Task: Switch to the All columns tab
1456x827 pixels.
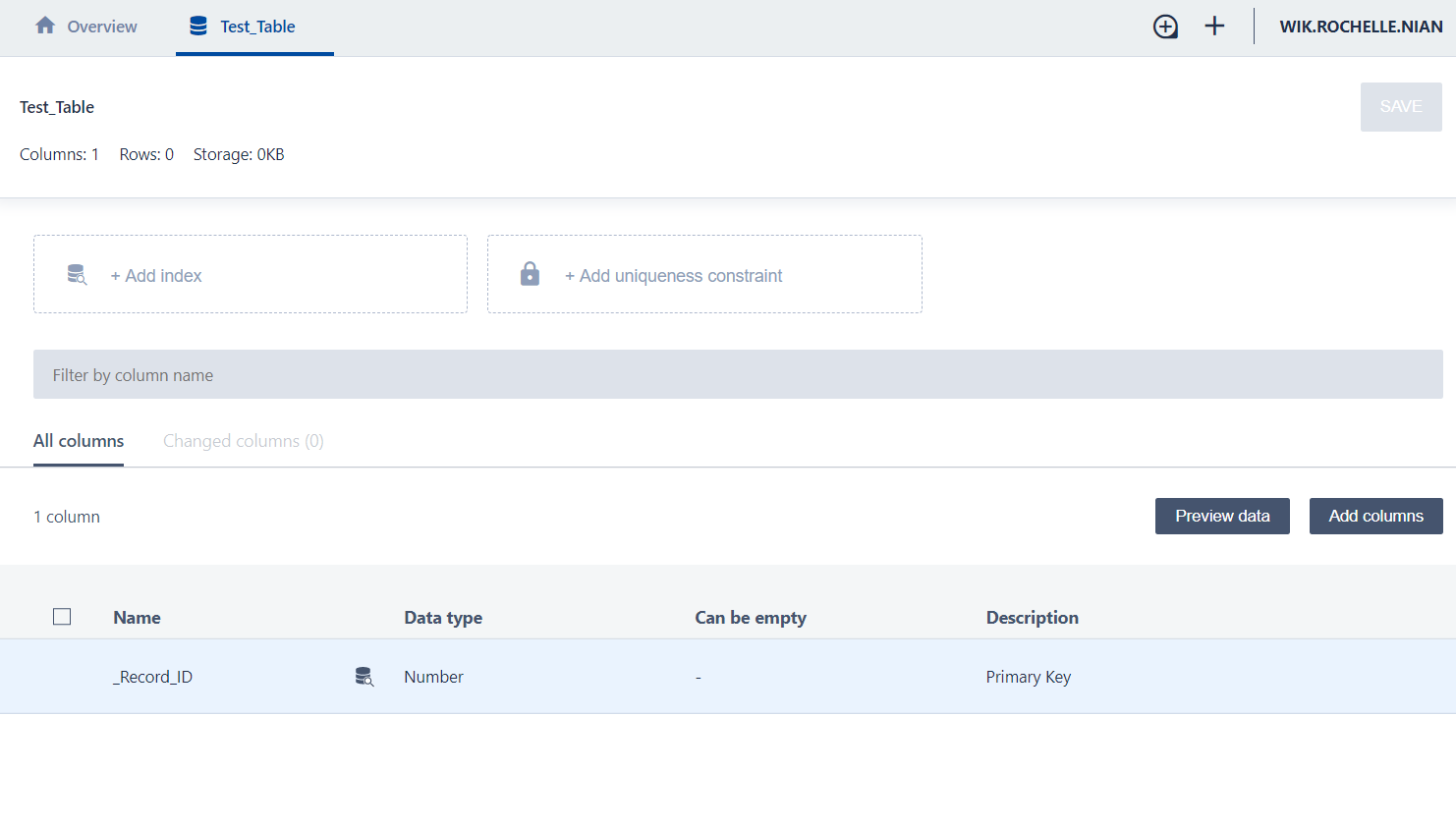Action: tap(79, 441)
